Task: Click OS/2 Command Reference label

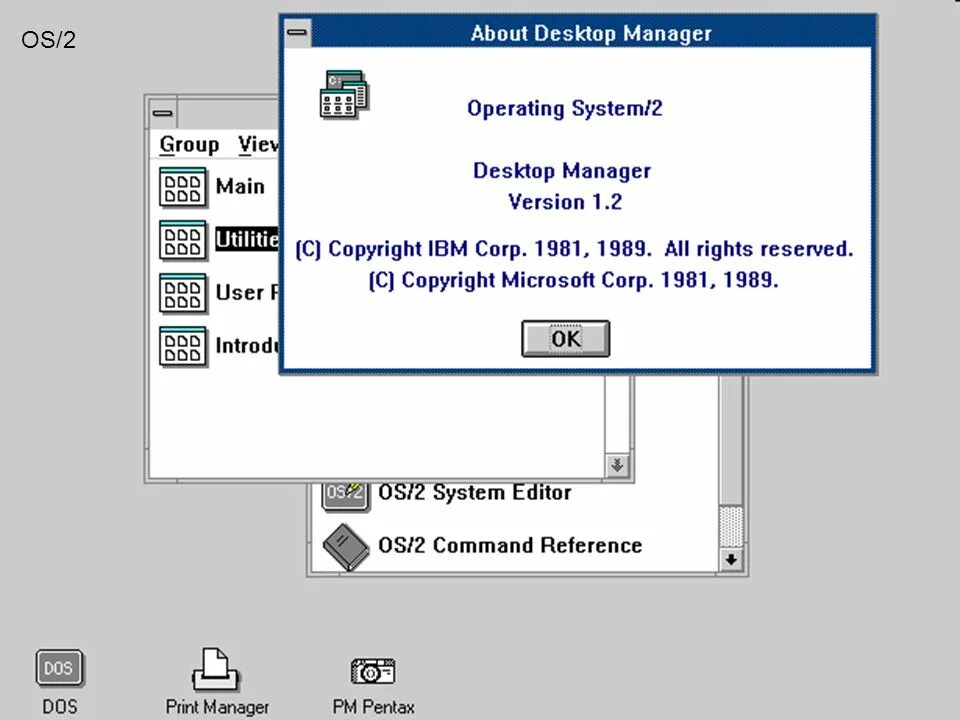Action: (x=510, y=545)
